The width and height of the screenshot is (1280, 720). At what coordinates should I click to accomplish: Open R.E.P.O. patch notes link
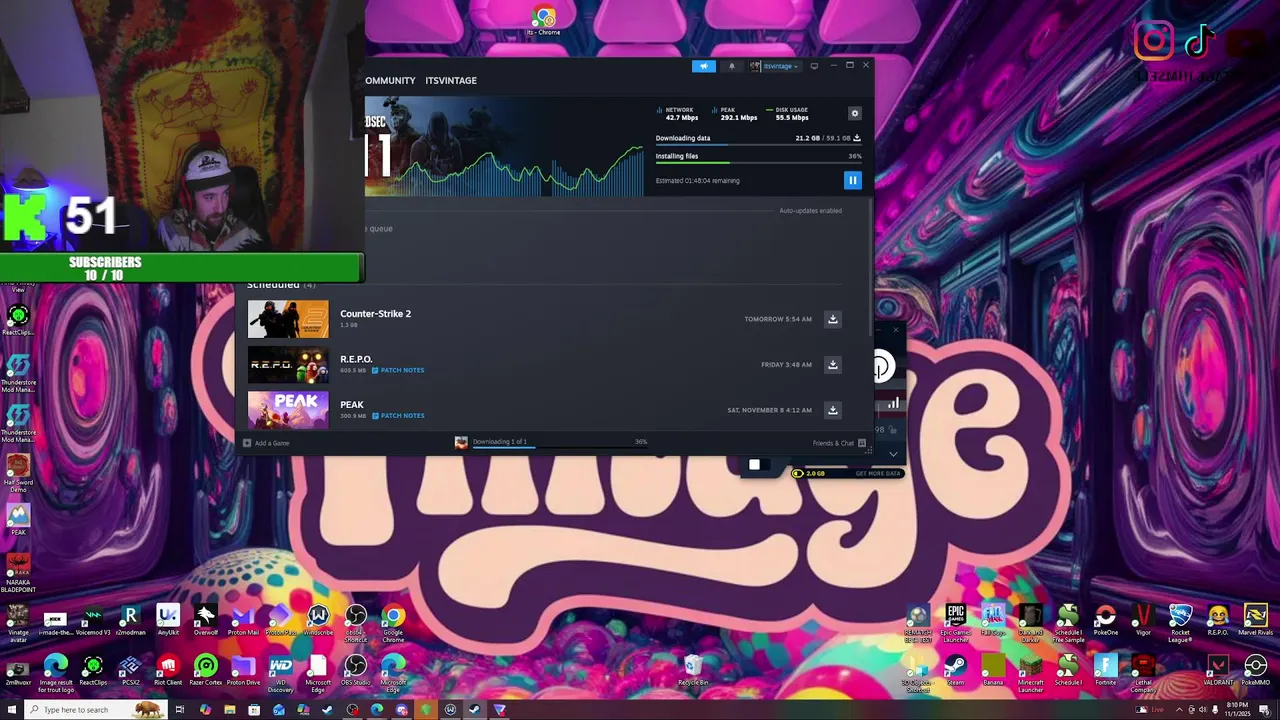(398, 370)
